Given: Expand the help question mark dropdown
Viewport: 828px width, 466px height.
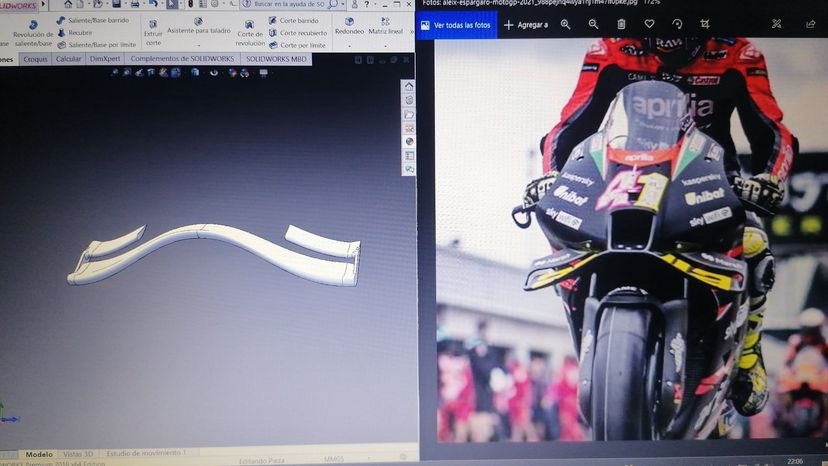Looking at the screenshot, I should tap(374, 4).
